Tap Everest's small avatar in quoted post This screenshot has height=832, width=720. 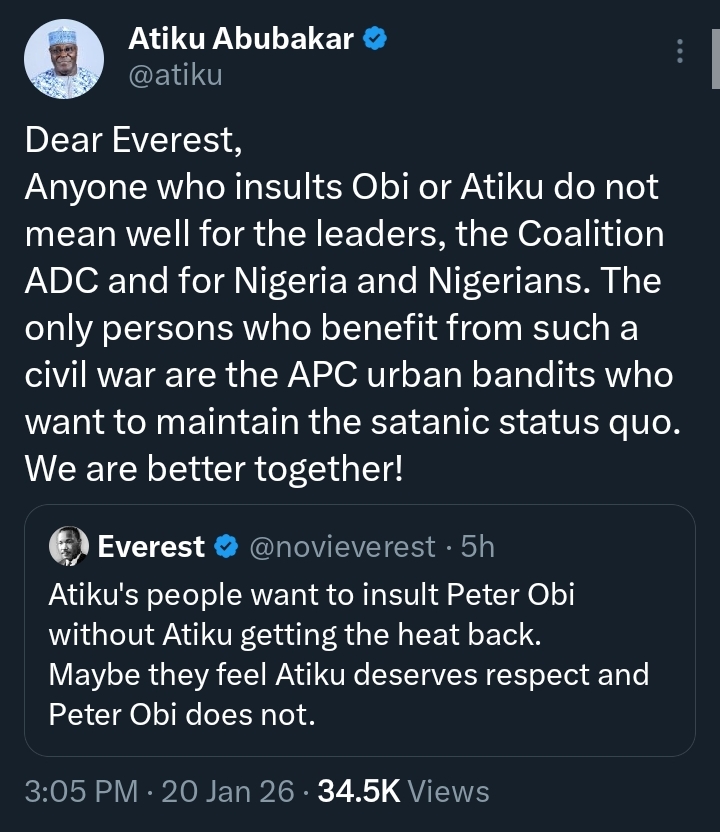pos(70,546)
